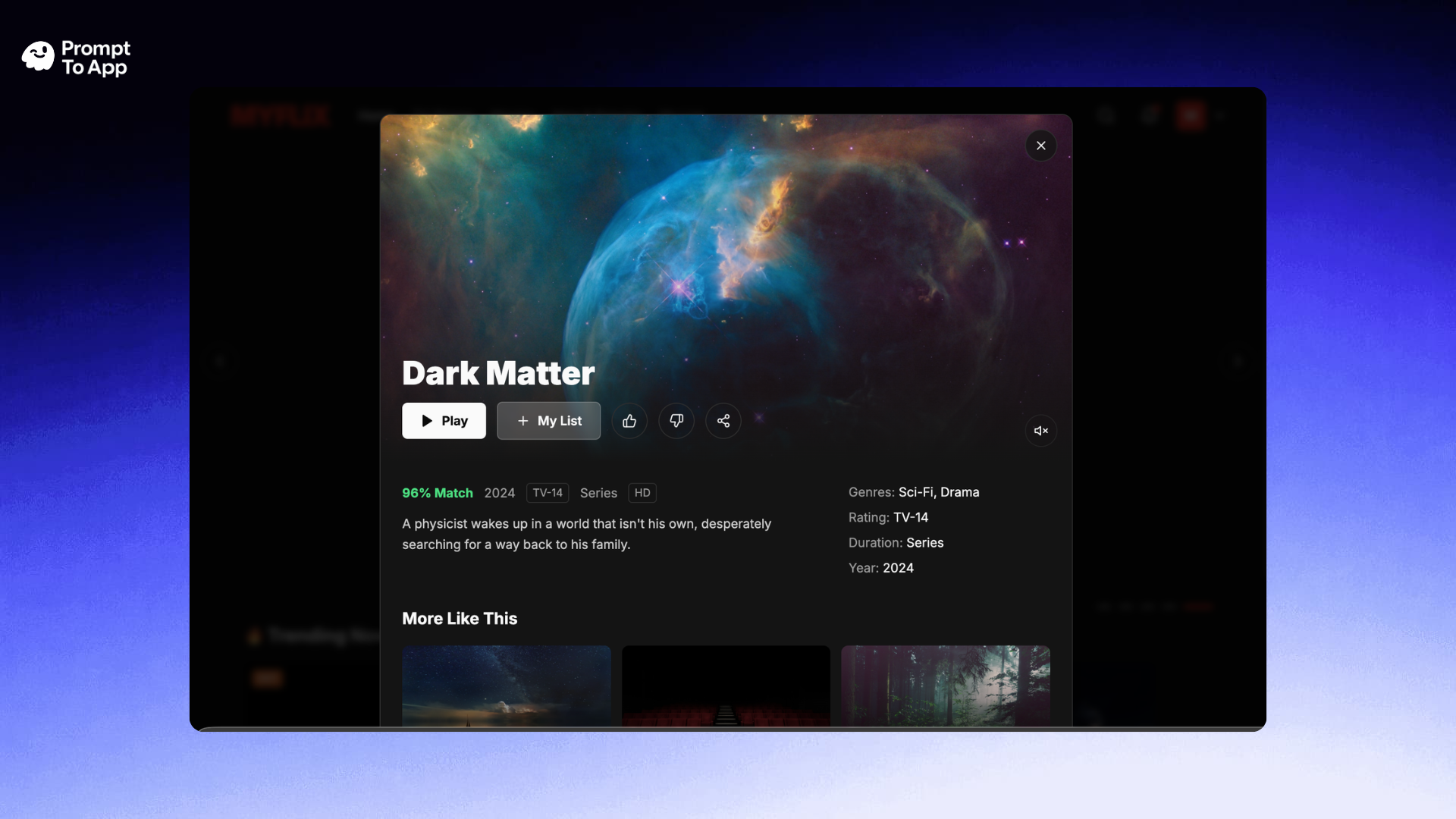Image resolution: width=1456 pixels, height=819 pixels.
Task: Click the HD quality badge
Action: (x=642, y=492)
